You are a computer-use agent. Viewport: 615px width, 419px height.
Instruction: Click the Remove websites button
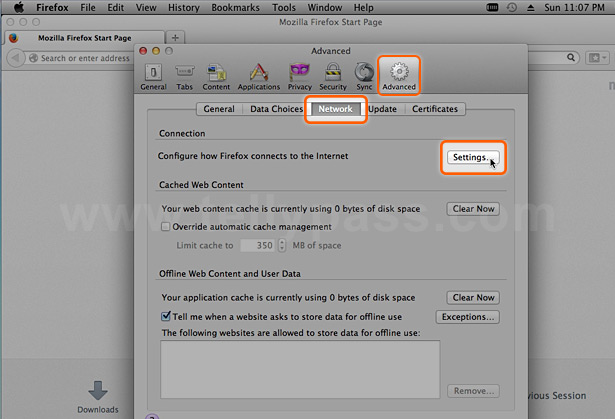473,391
